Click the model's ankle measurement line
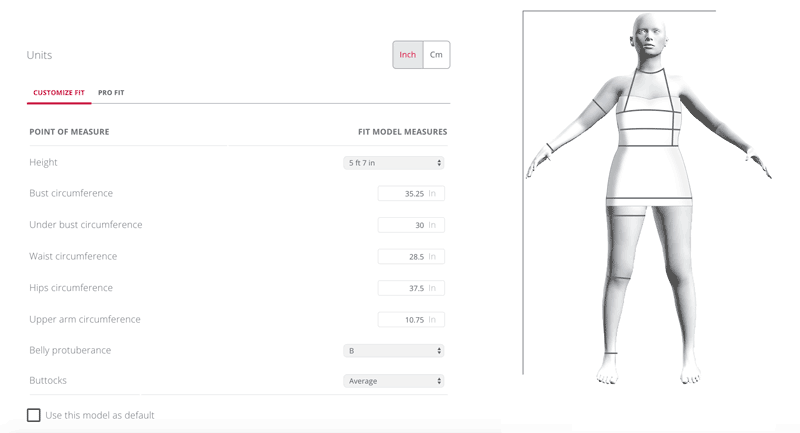The height and width of the screenshot is (433, 800). pos(611,353)
